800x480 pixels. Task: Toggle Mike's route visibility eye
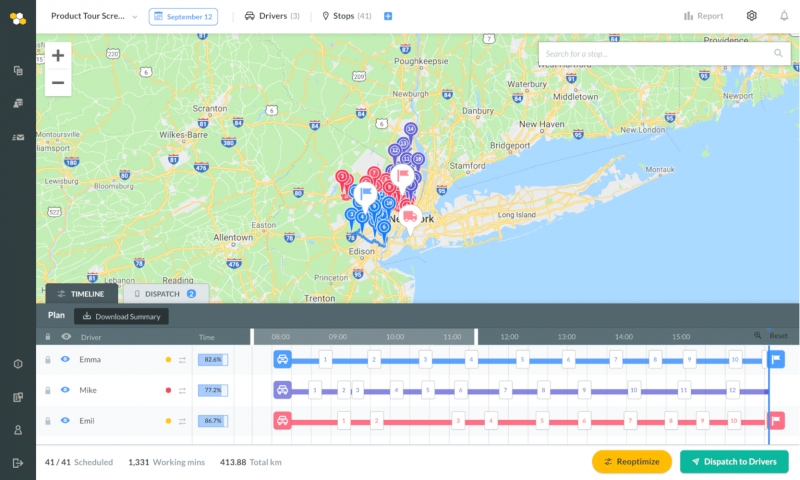(x=65, y=390)
